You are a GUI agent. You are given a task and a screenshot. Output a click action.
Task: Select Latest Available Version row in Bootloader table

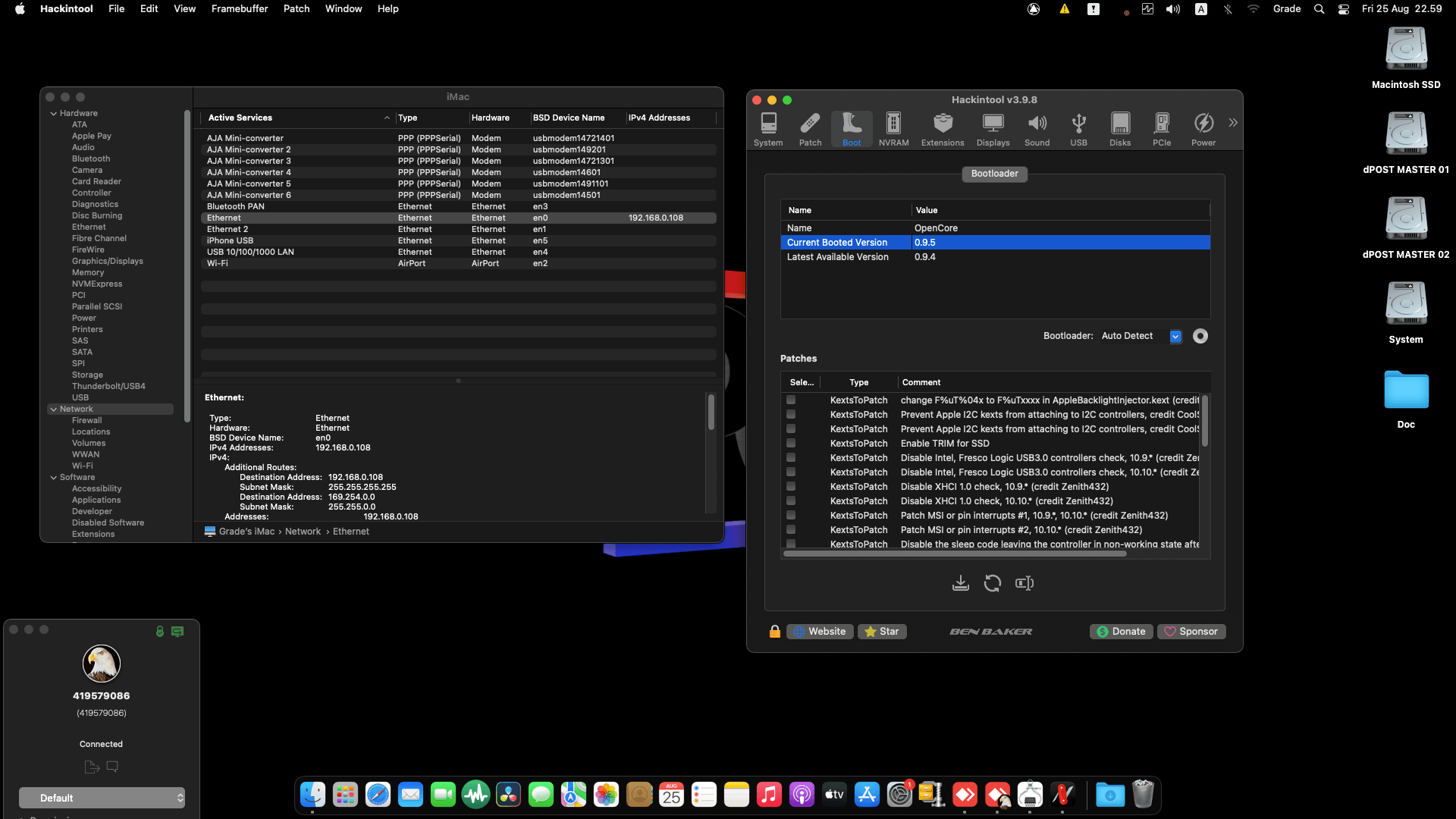click(x=995, y=257)
